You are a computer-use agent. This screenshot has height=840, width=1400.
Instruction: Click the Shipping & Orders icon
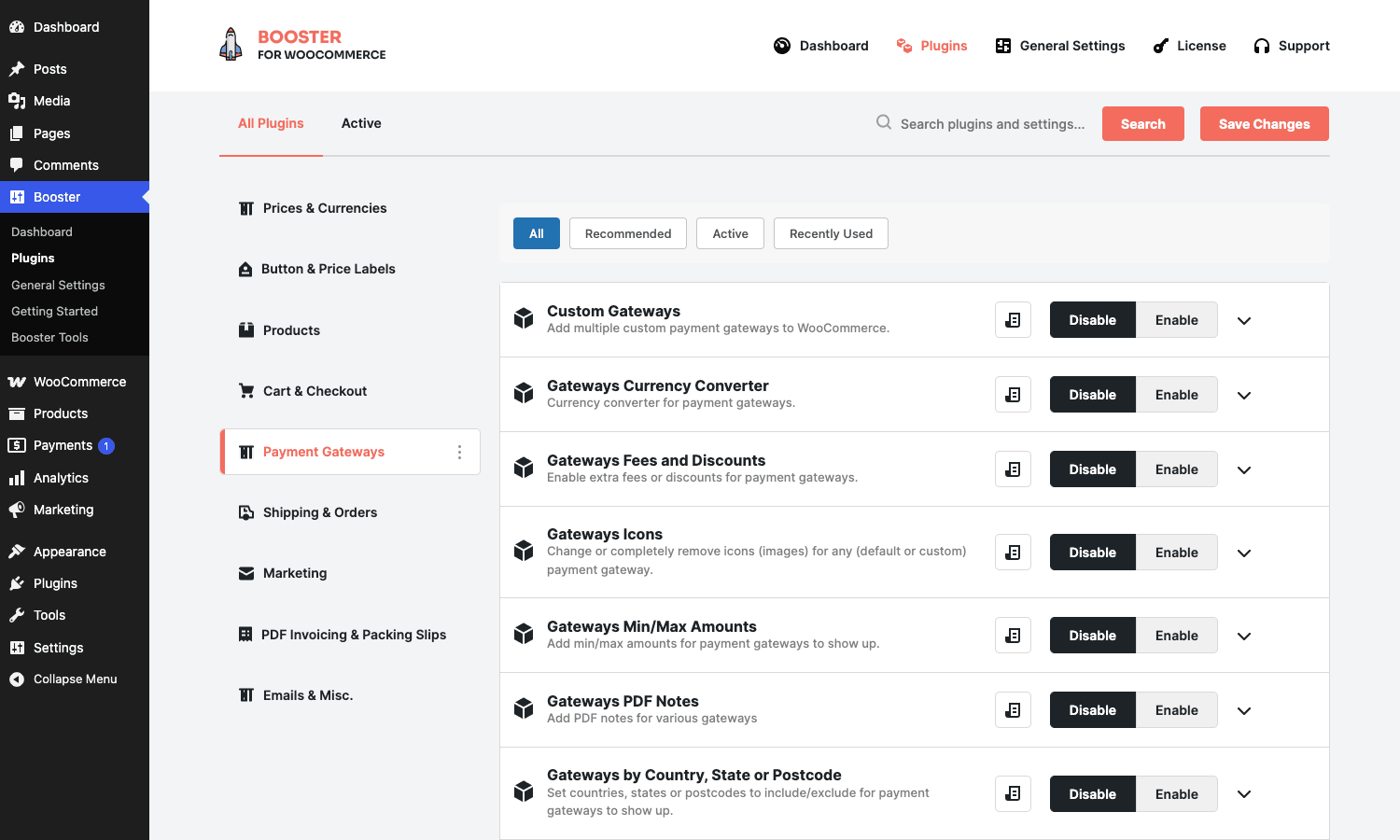pos(246,512)
